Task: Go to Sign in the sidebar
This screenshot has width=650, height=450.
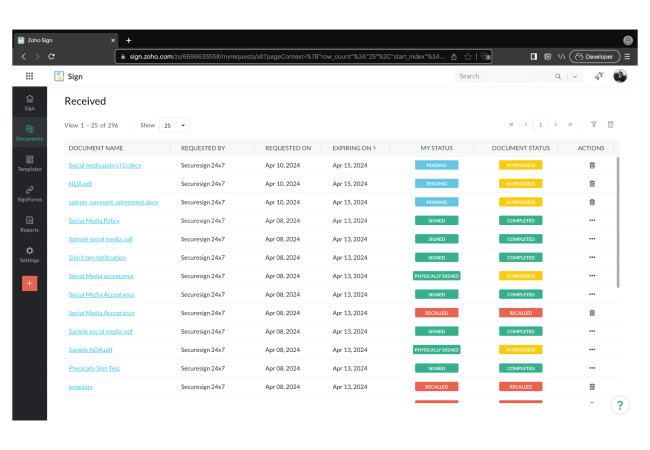Action: tap(30, 101)
